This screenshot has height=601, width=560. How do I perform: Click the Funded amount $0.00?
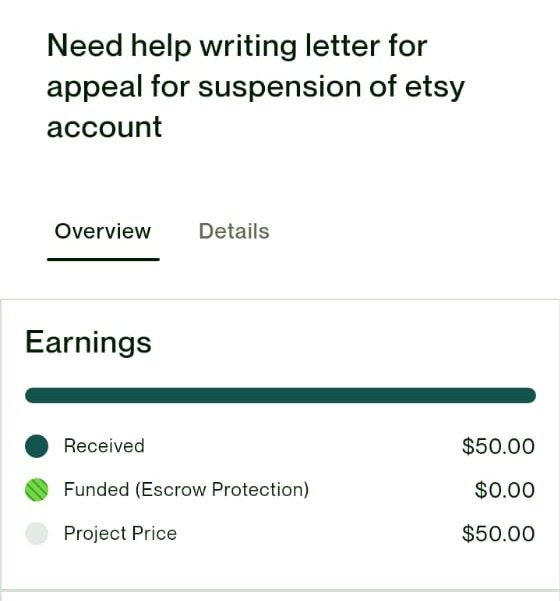click(505, 490)
